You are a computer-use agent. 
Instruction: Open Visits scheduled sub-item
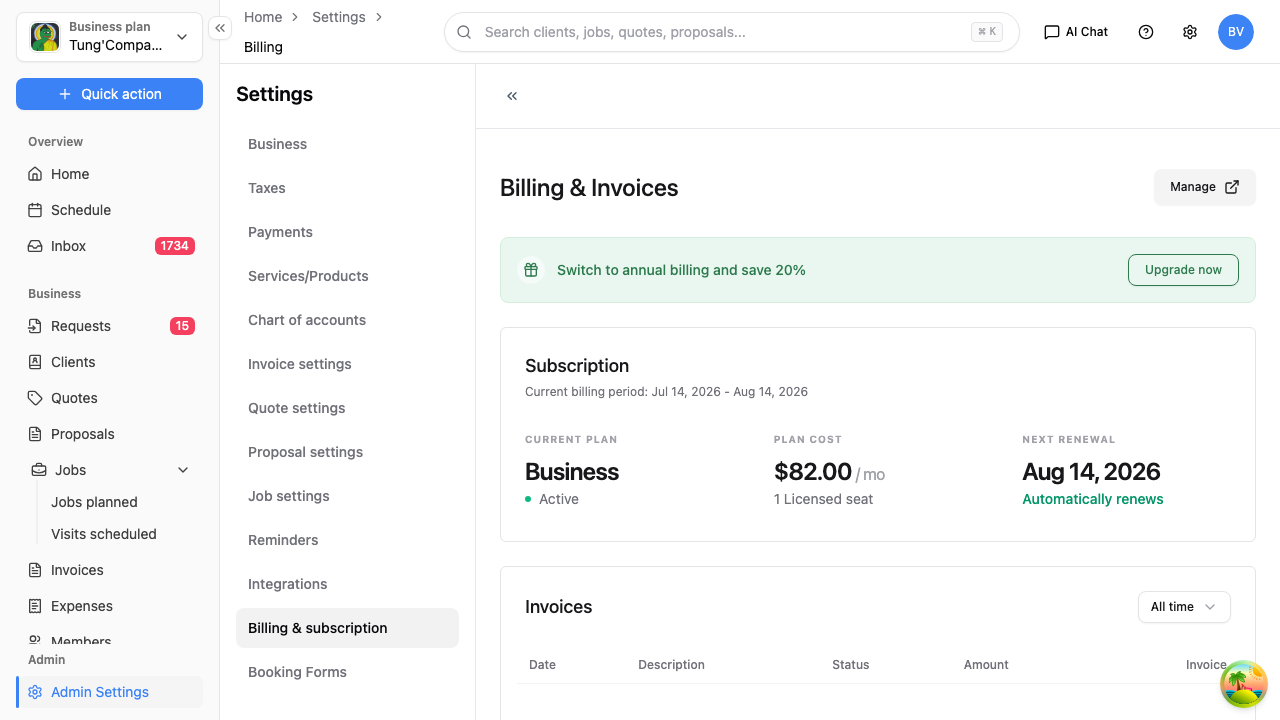pos(104,534)
